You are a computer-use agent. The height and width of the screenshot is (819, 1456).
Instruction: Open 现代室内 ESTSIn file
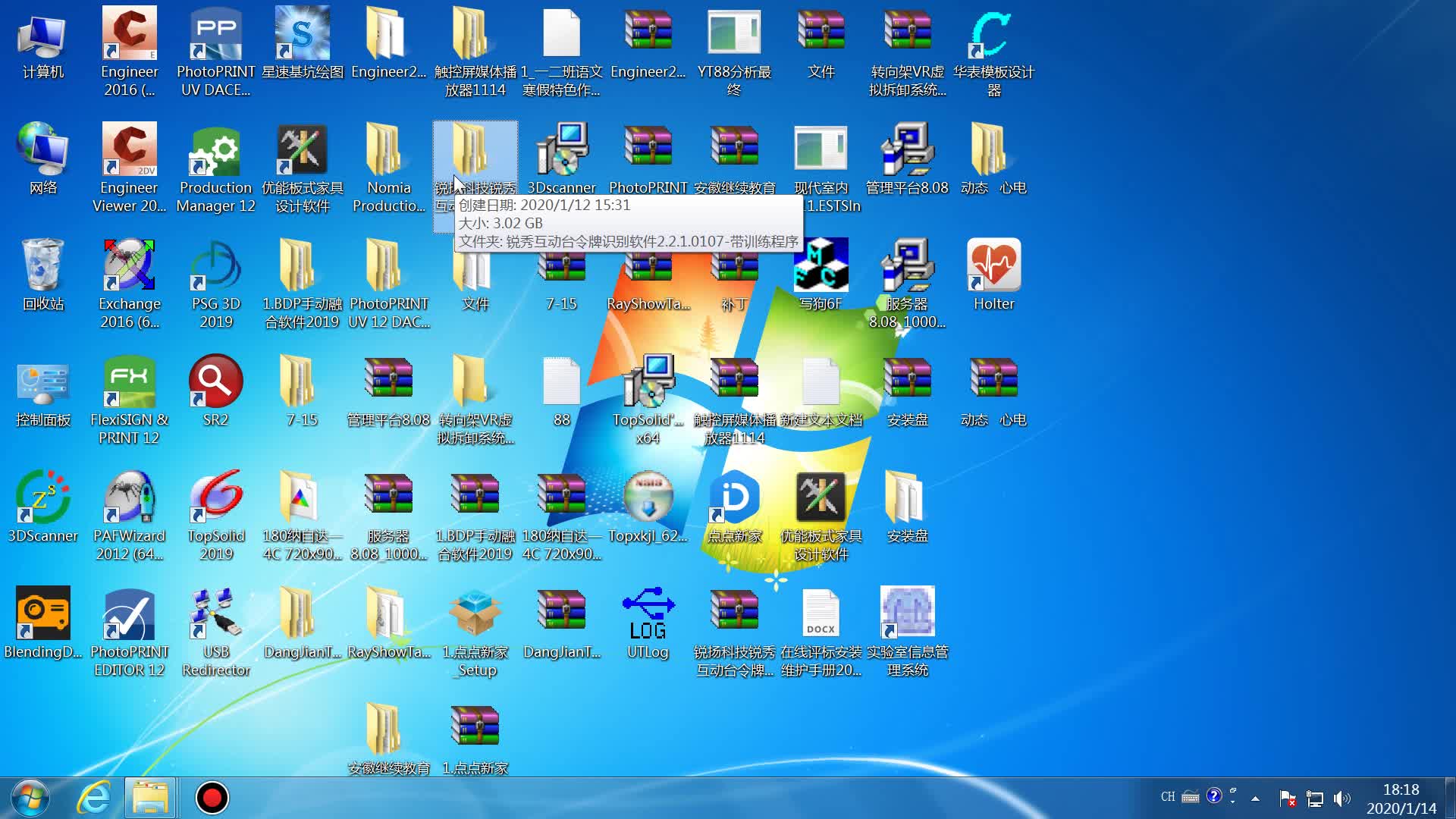(x=821, y=168)
